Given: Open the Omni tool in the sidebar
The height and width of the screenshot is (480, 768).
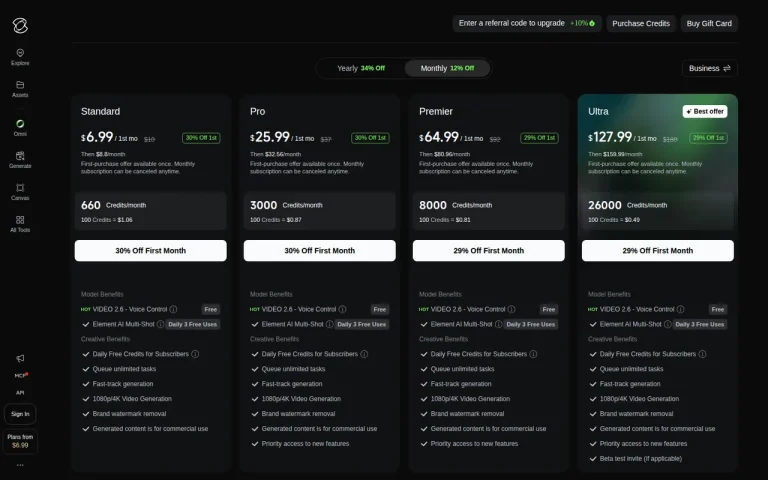Looking at the screenshot, I should 20,128.
